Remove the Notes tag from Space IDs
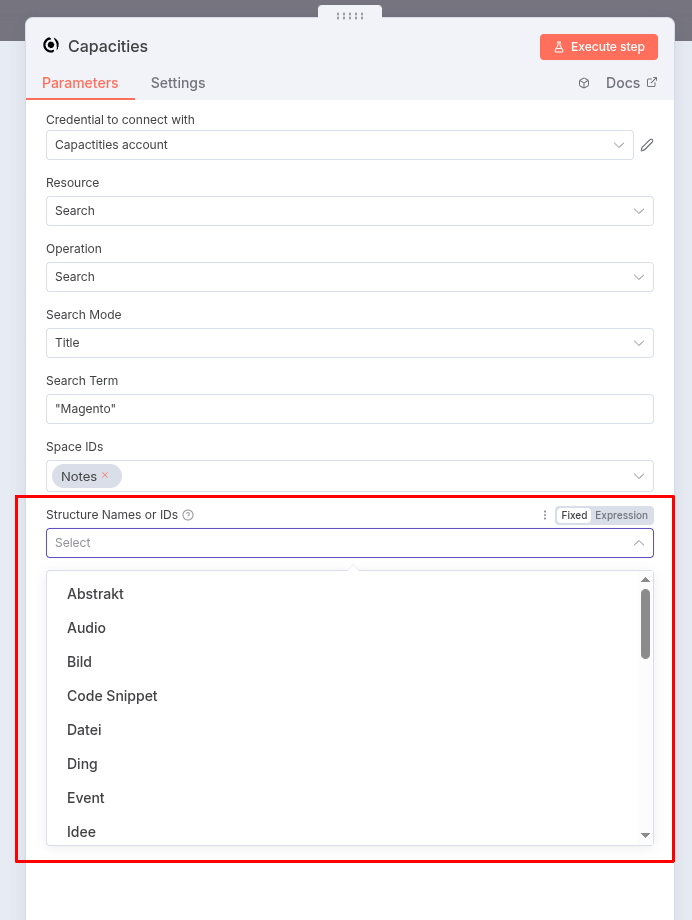Screen dimensions: 692x920 tap(105, 476)
